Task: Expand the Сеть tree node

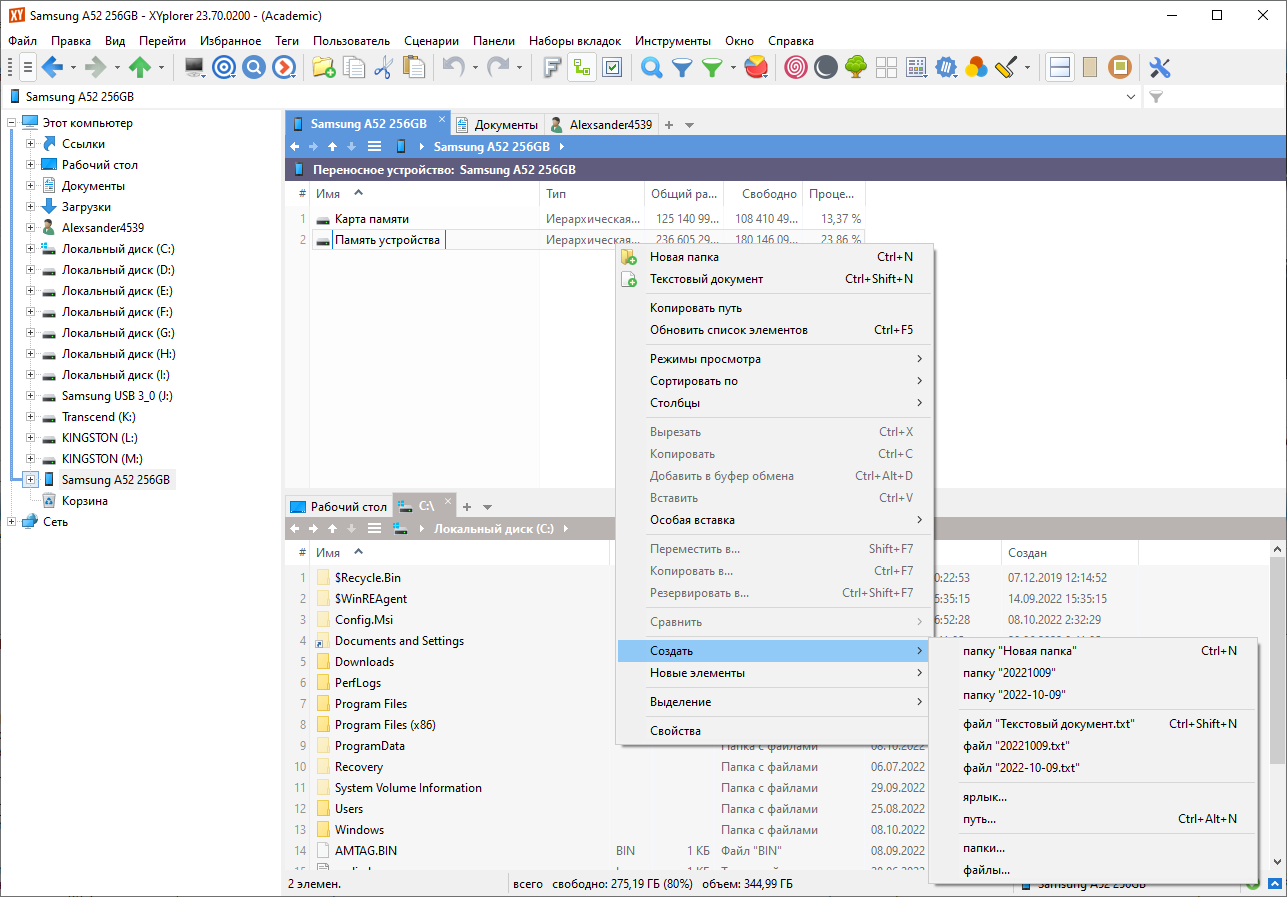Action: click(12, 521)
